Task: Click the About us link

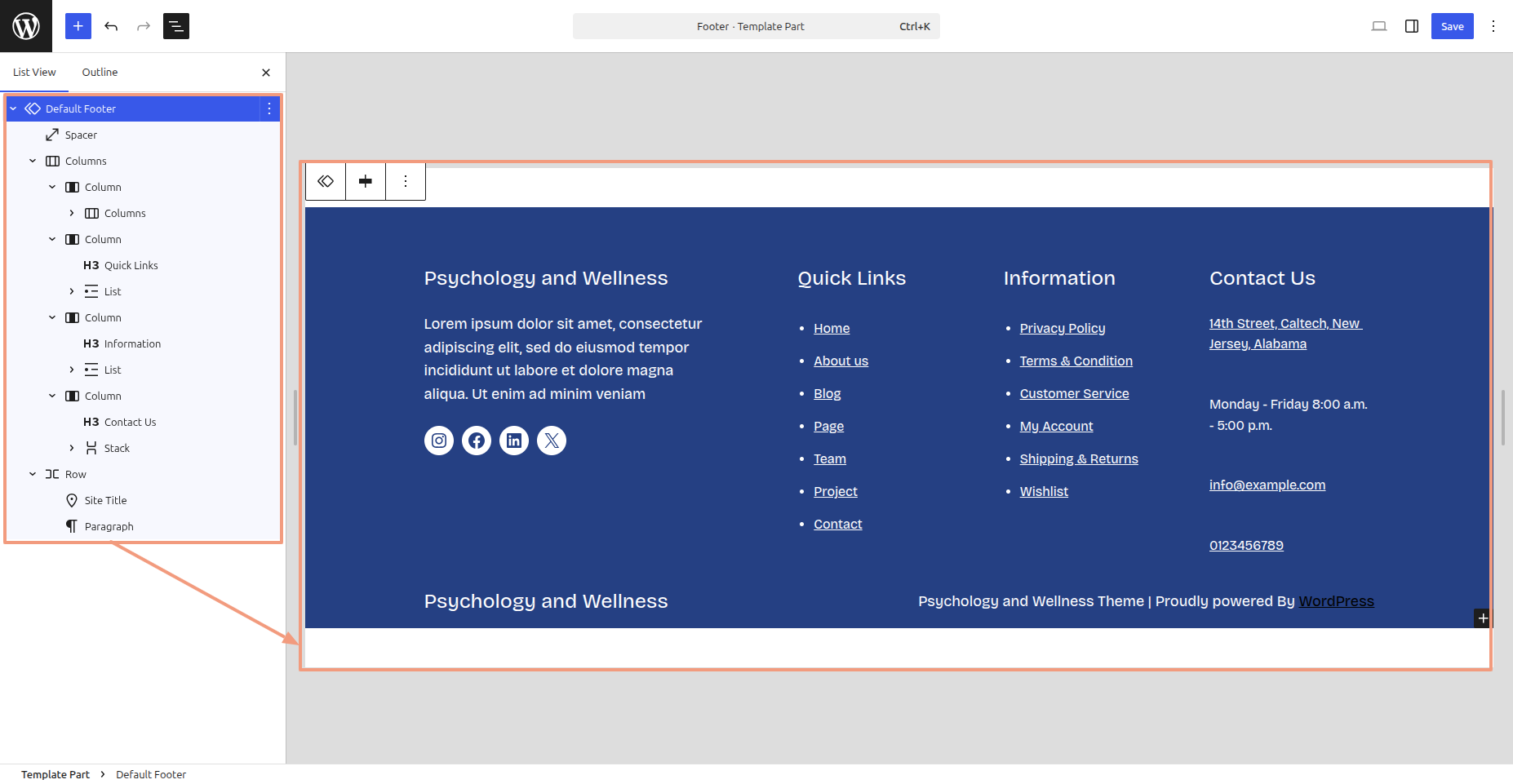Action: (841, 361)
